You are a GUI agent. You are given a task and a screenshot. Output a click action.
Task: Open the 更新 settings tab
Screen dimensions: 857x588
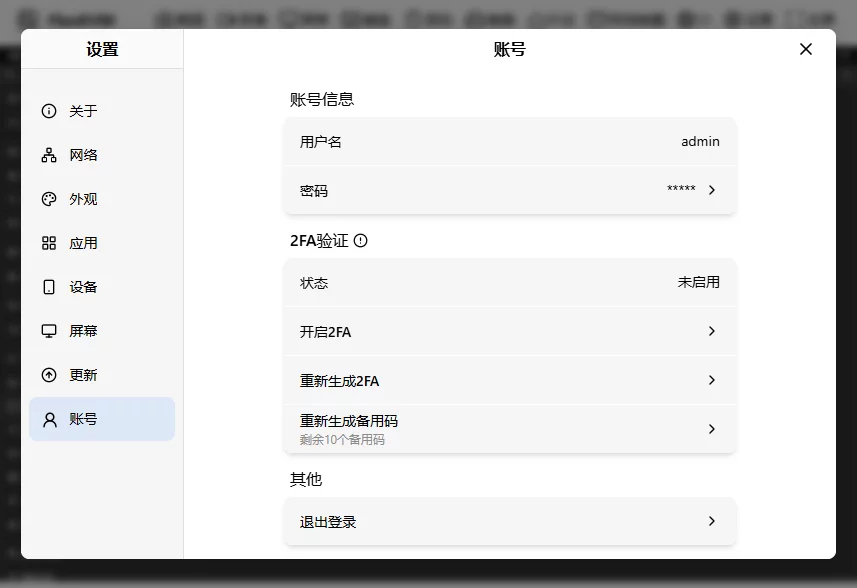102,375
